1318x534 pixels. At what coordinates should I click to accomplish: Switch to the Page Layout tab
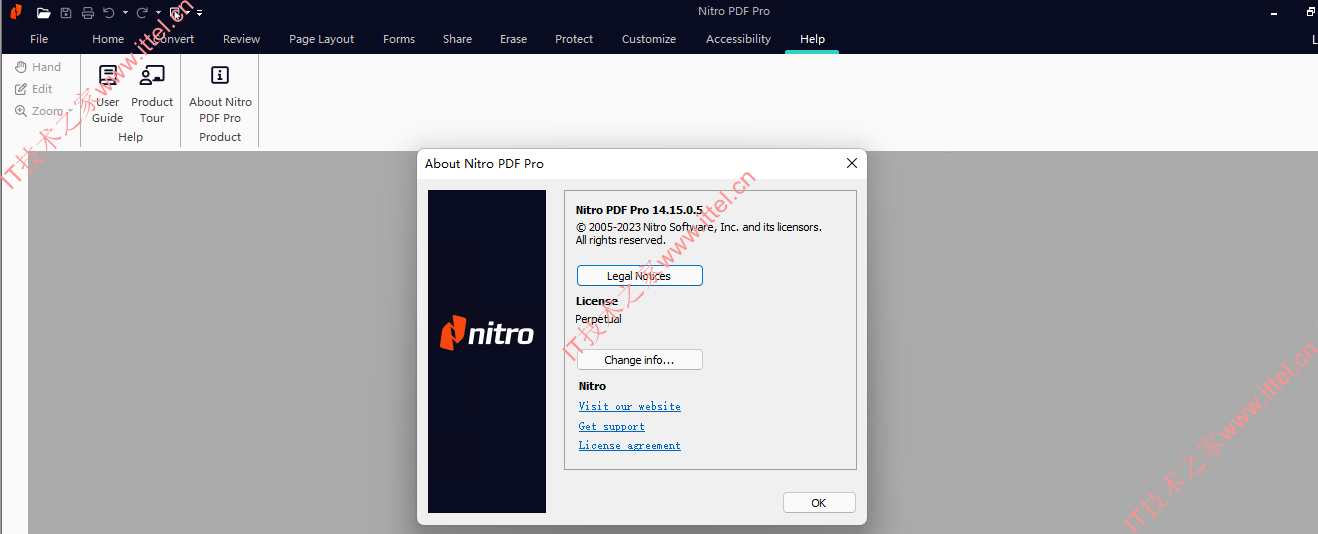(321, 39)
